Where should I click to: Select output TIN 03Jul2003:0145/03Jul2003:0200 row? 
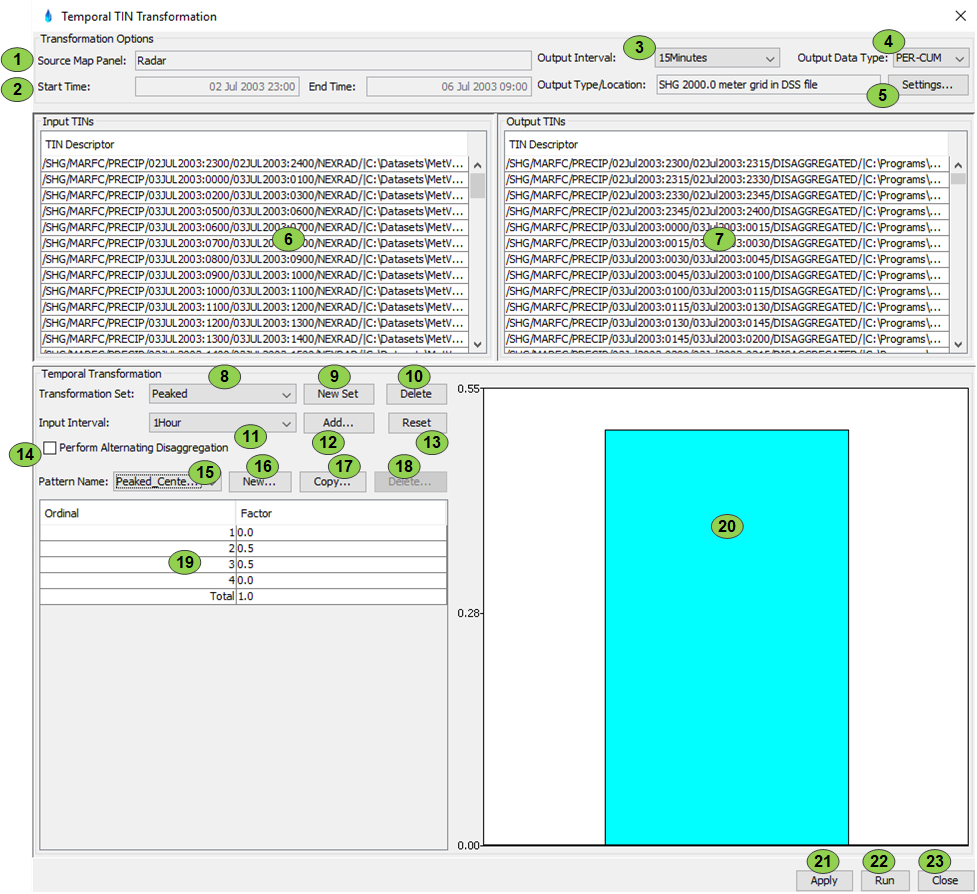coord(727,339)
